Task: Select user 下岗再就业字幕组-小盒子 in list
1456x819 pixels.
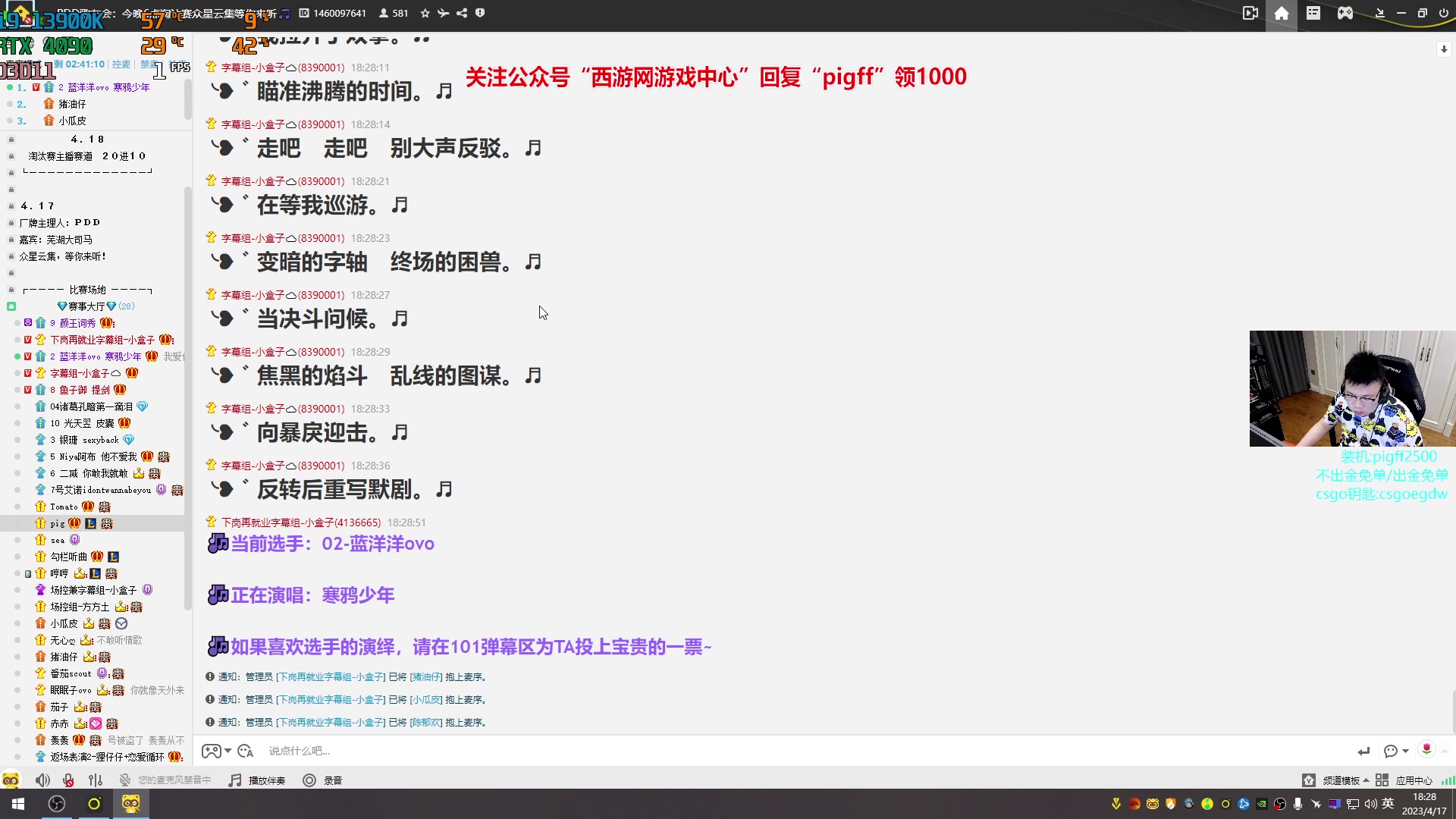Action: (102, 340)
